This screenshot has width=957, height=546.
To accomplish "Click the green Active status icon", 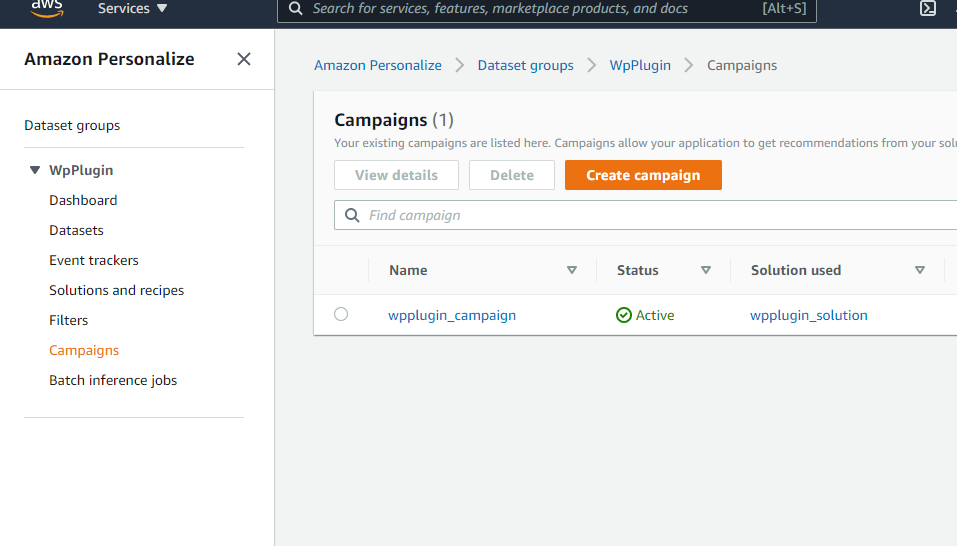I will tap(624, 315).
